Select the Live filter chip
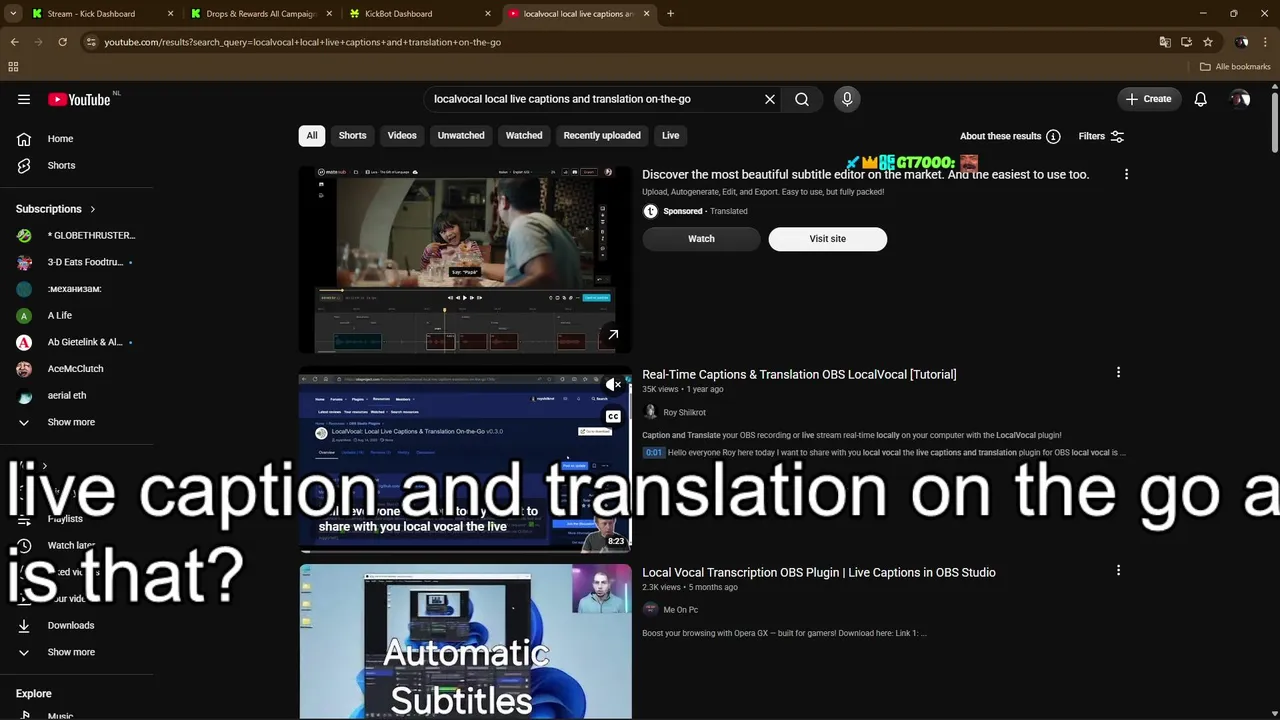Screen dimensions: 1280x720 [x=670, y=136]
